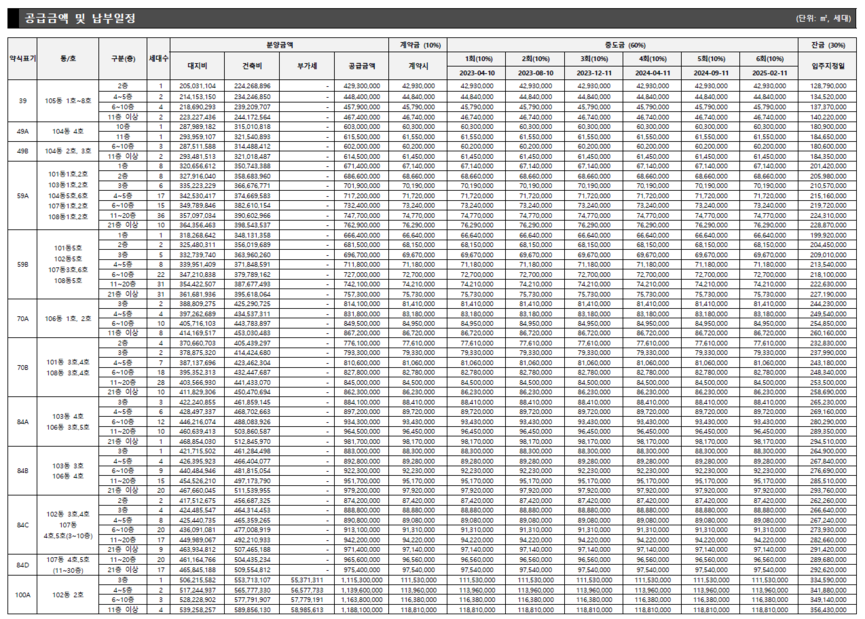Viewport: 865px width, 619px height.
Task: Click the 부가세 value '58,985,613'
Action: [x=307, y=610]
